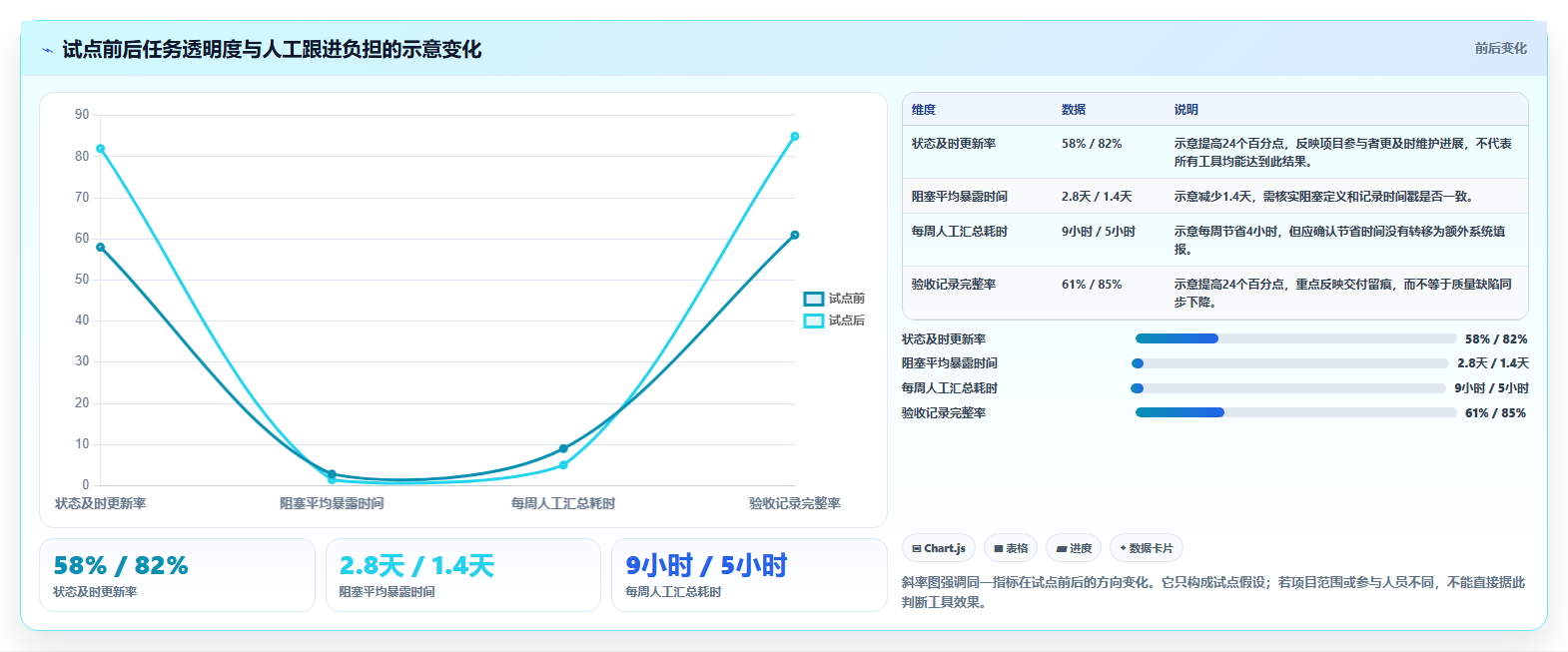Open the 58% / 82% summary card
The image size is (1568, 652).
(x=177, y=575)
